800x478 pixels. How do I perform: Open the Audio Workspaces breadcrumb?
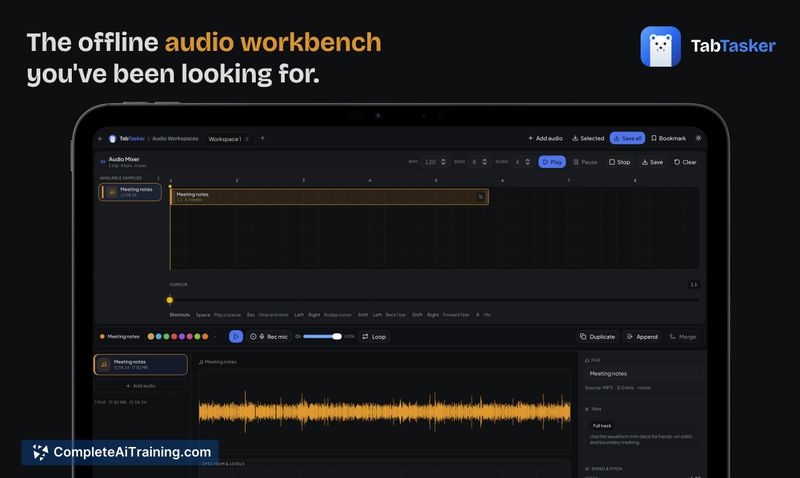(175, 139)
